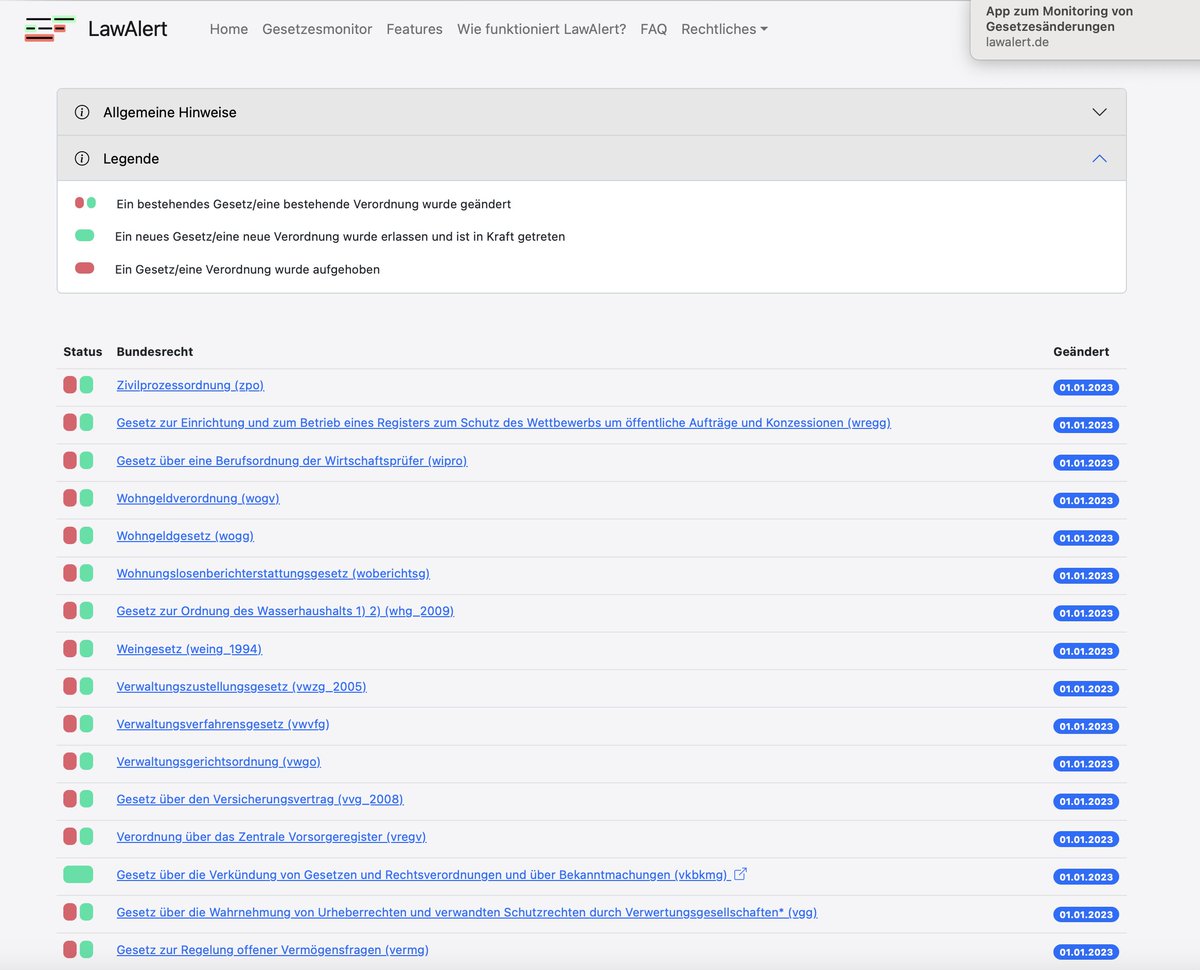Click the info icon beside Legende

(x=82, y=158)
